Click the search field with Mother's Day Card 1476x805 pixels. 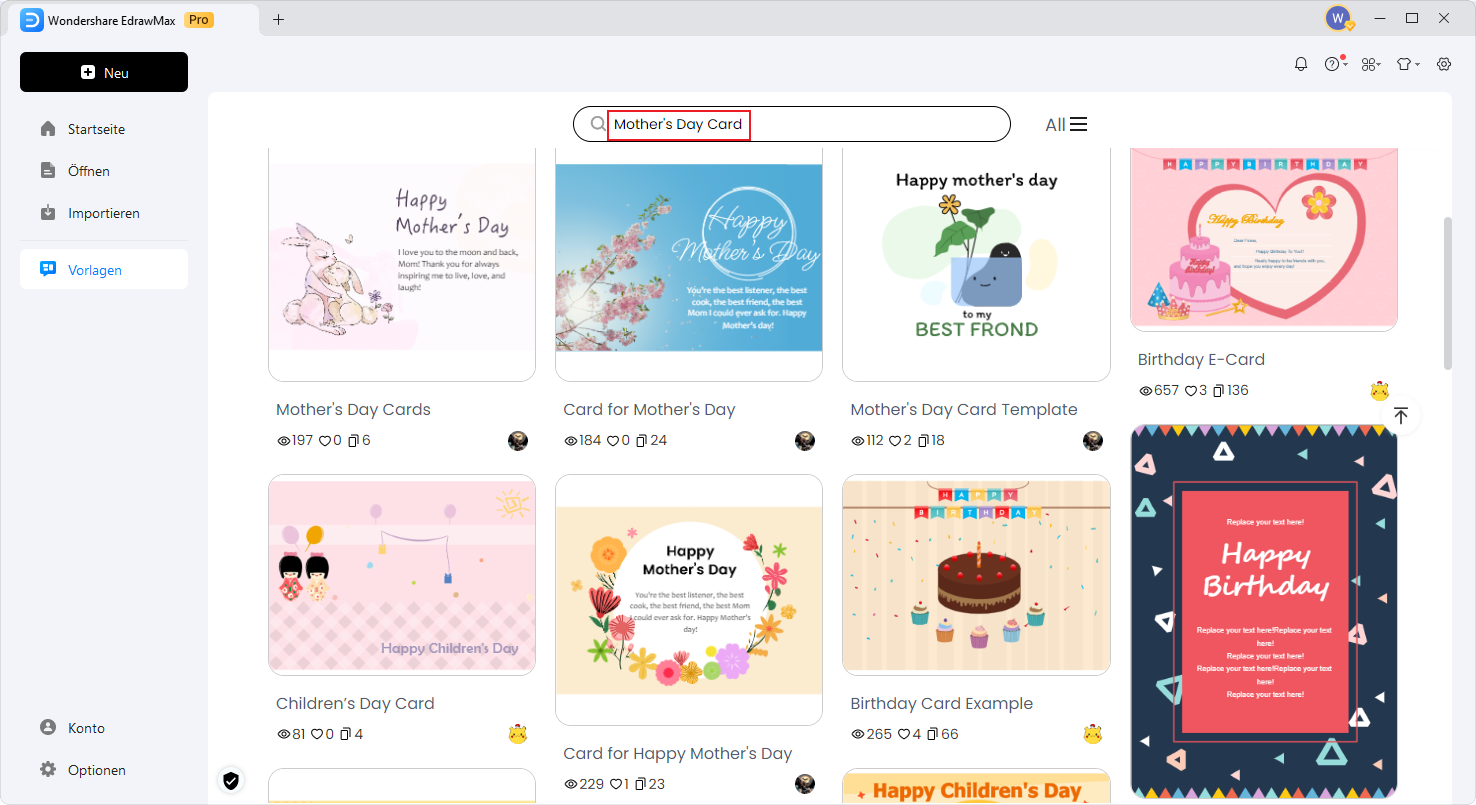click(790, 124)
